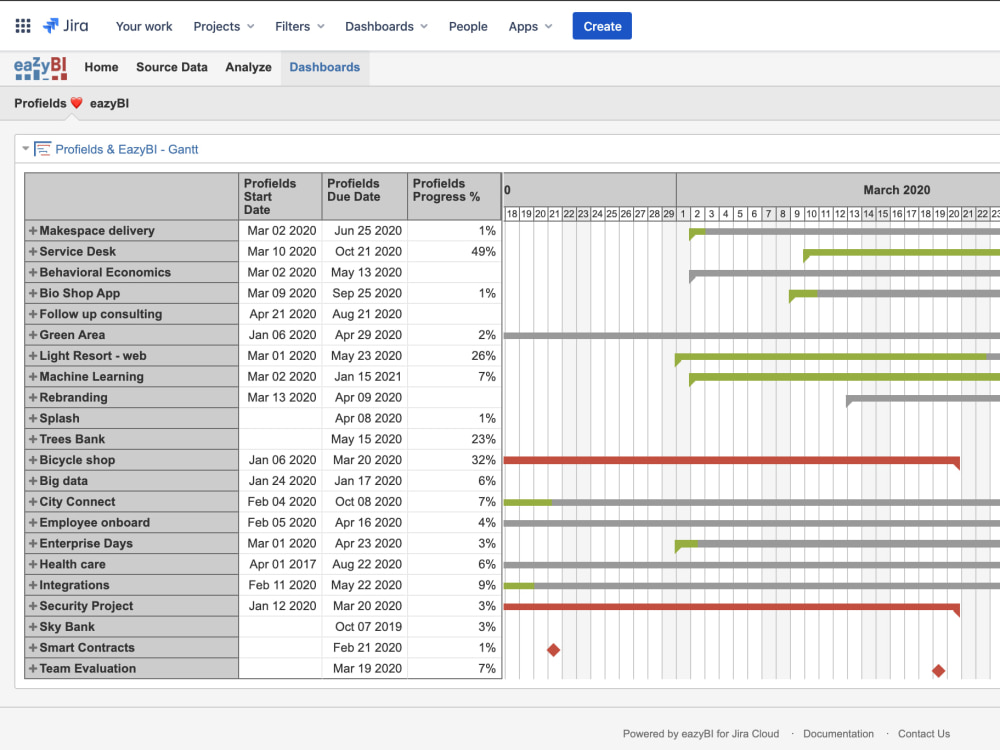The width and height of the screenshot is (1000, 750).
Task: Select the Profields eazyBI dashboard tab
Action: pyautogui.click(x=71, y=103)
